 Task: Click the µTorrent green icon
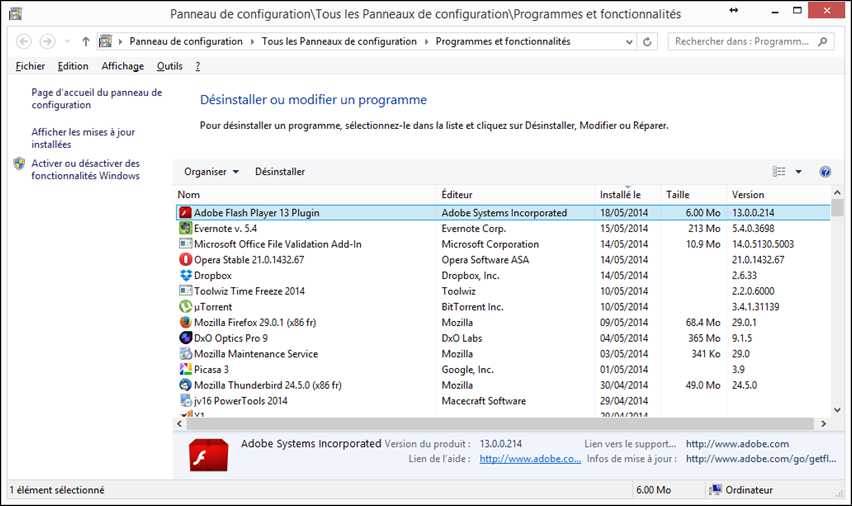click(x=186, y=307)
